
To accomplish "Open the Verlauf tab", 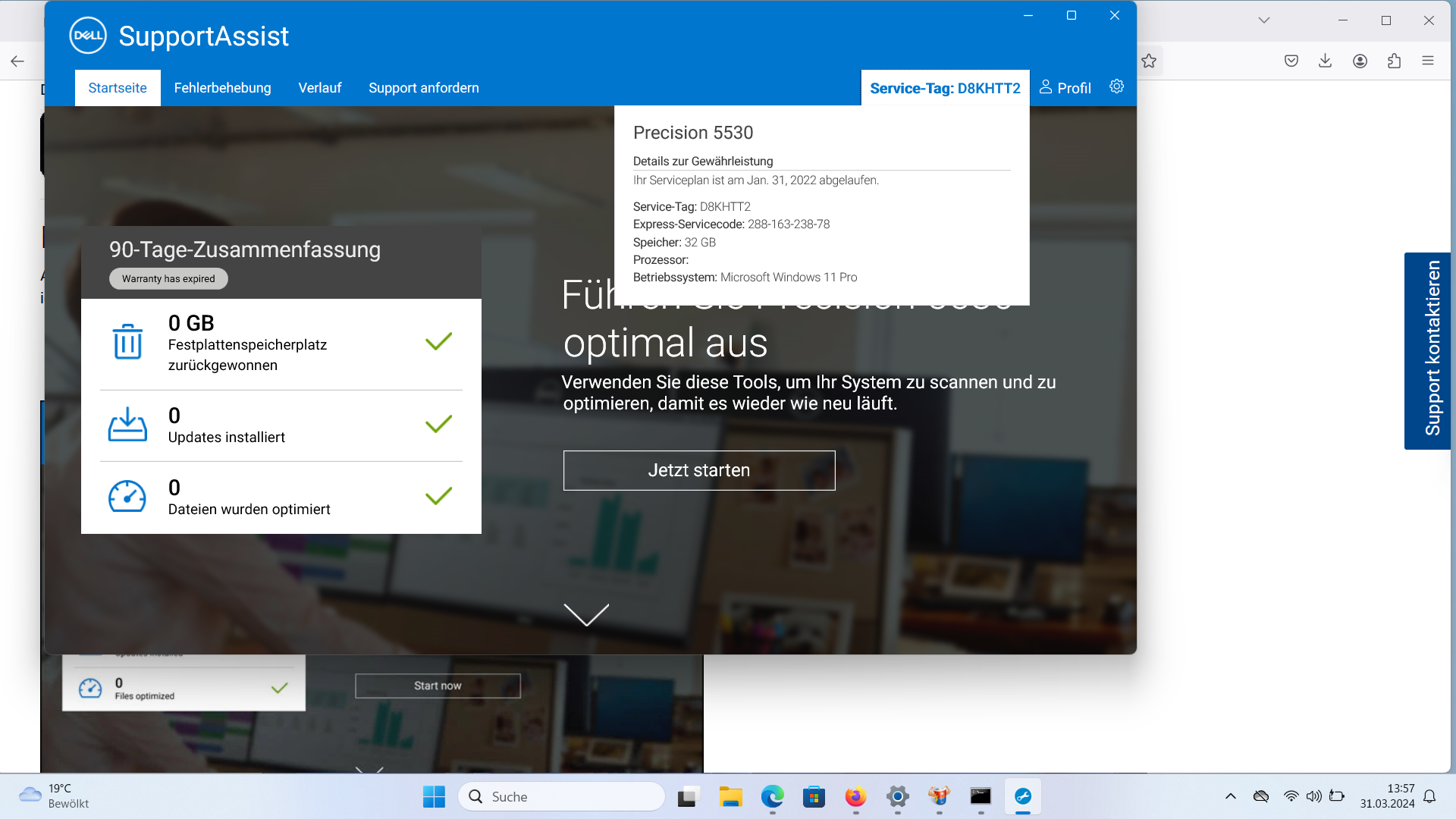I will click(x=319, y=88).
